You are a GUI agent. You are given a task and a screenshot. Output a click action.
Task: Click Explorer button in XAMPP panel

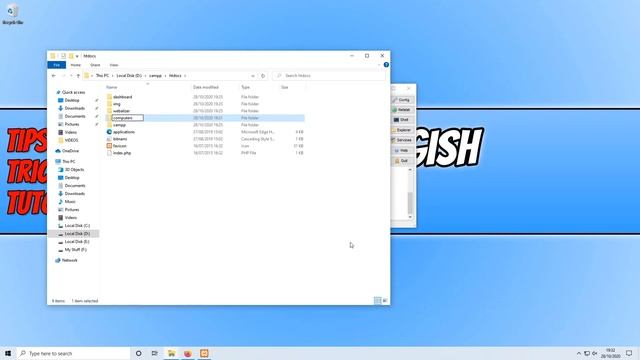point(402,130)
